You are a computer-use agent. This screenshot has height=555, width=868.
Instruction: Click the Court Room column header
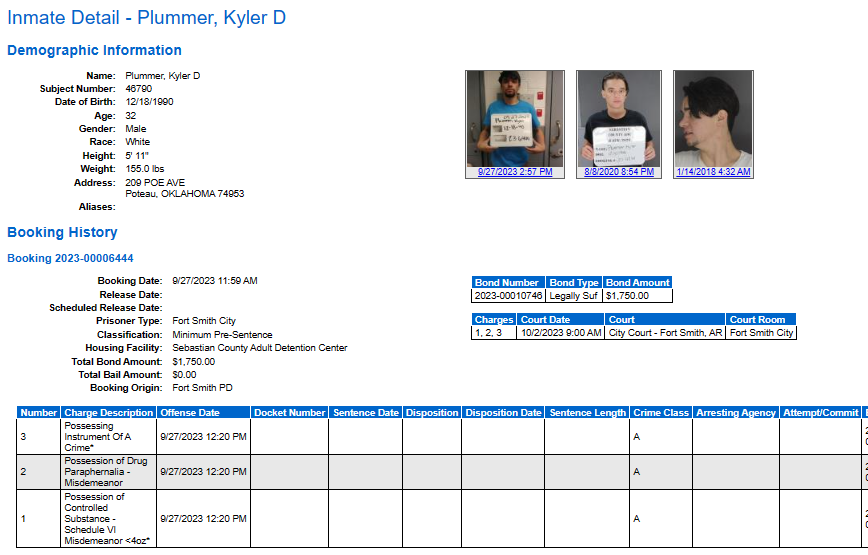(761, 320)
